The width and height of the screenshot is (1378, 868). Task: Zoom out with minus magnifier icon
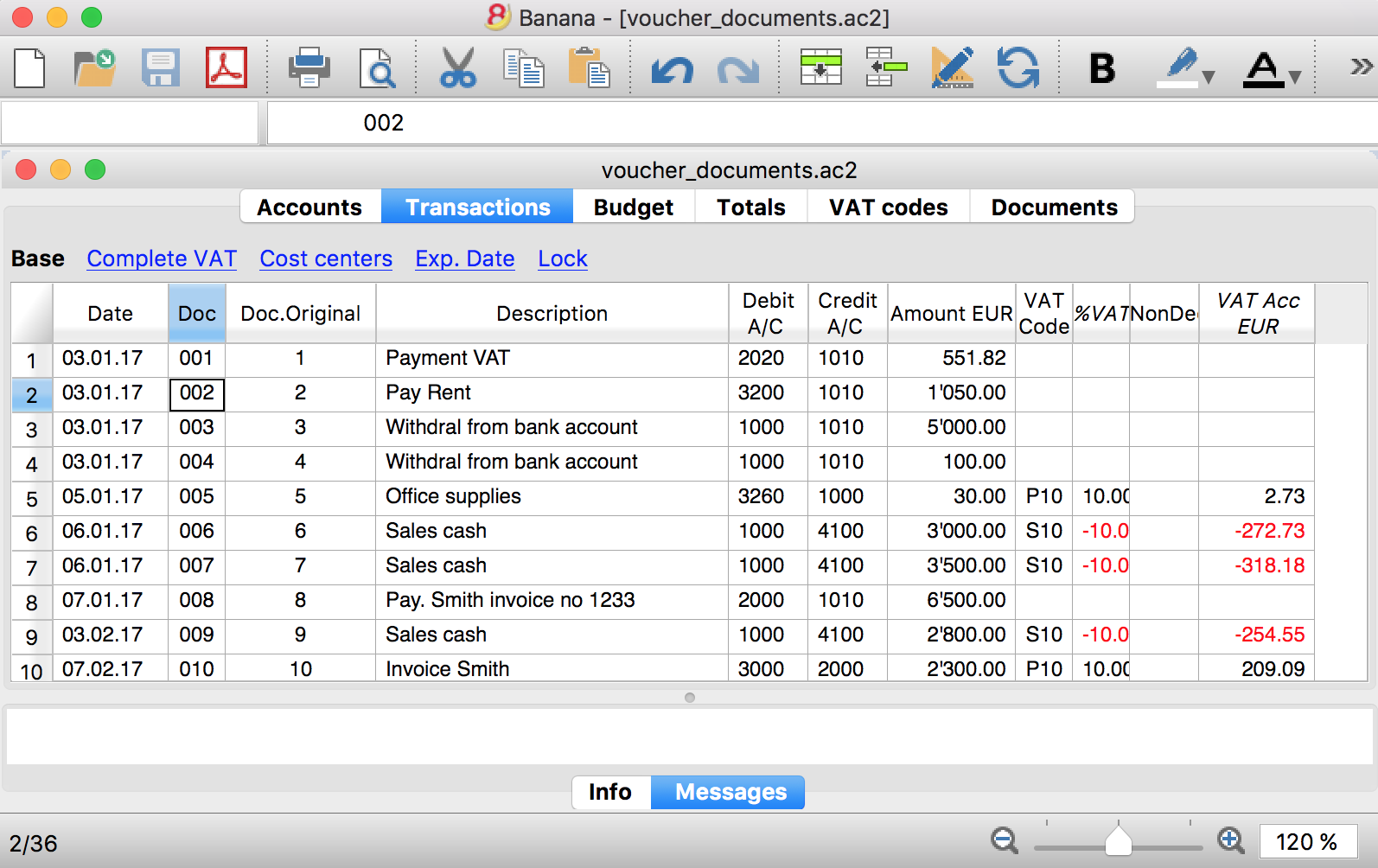point(1005,840)
